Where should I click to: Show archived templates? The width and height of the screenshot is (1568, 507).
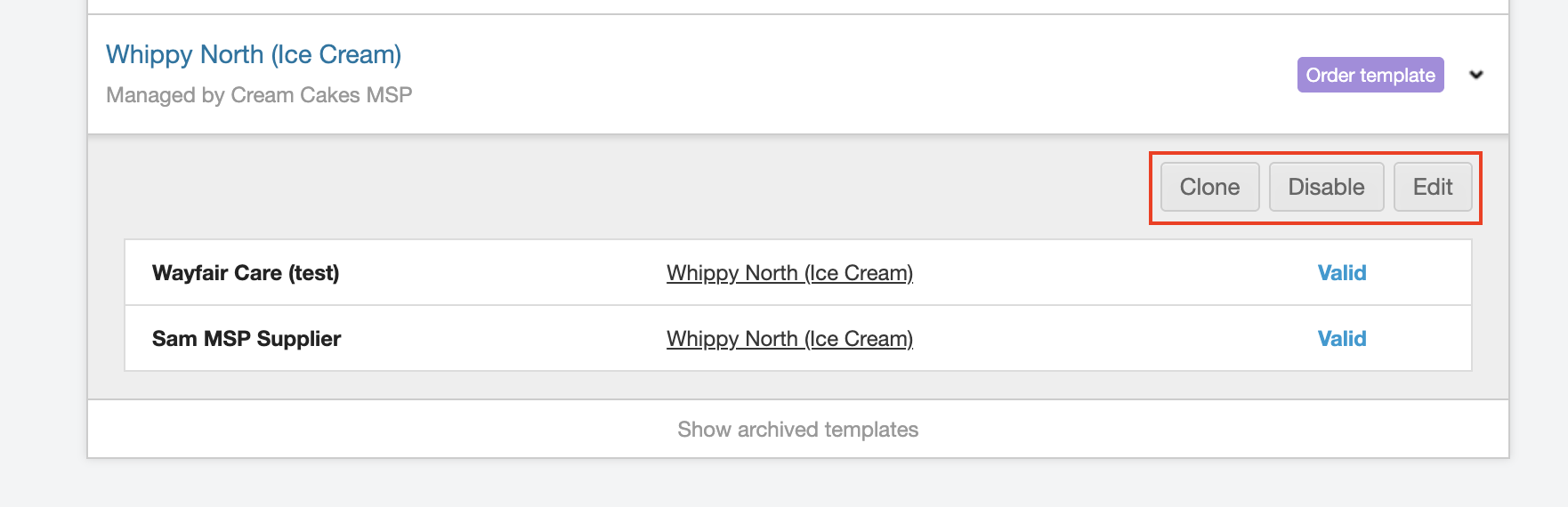(x=797, y=430)
